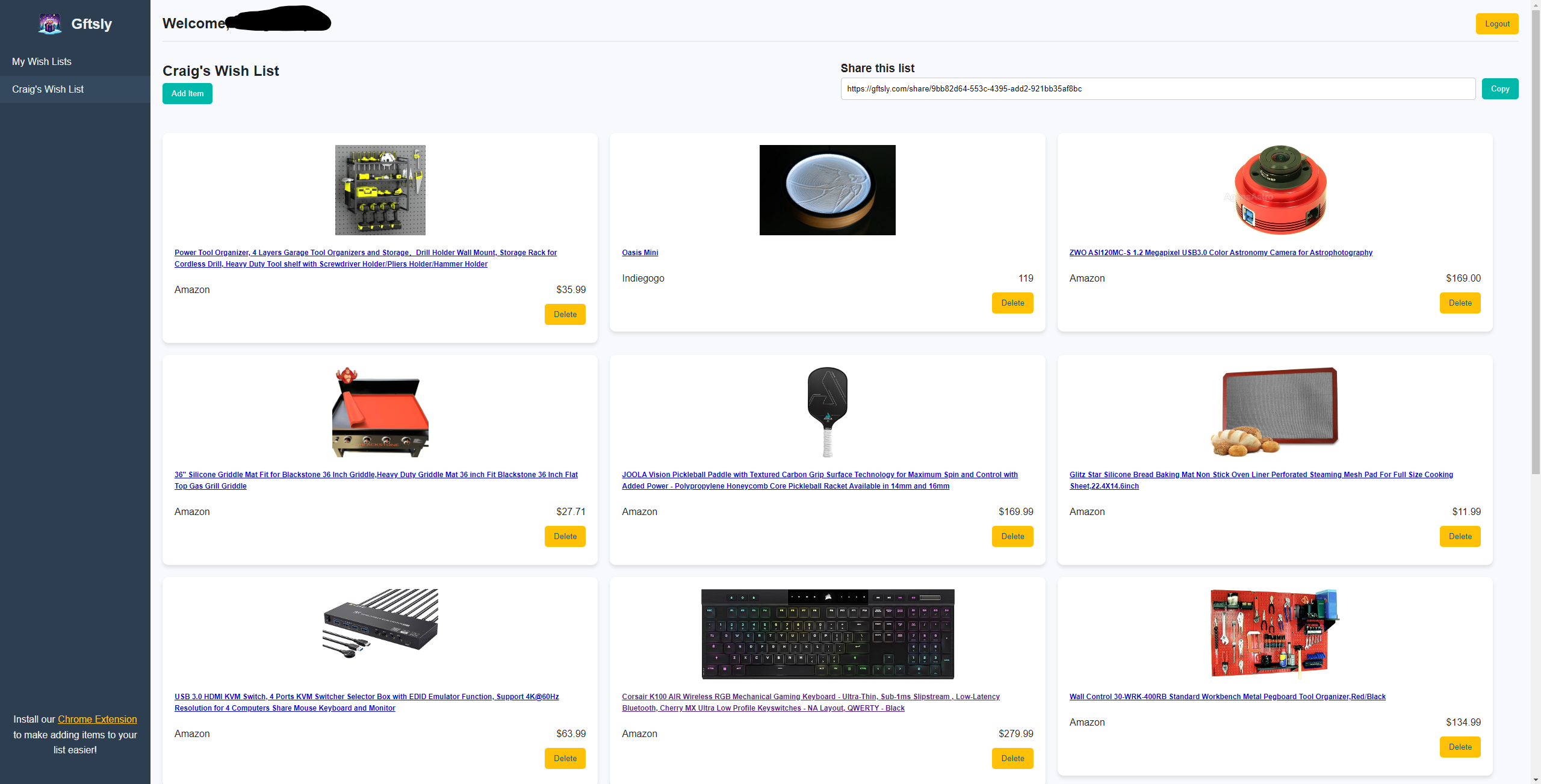1541x784 pixels.
Task: Delete the Oasis Mini item
Action: pos(1012,303)
